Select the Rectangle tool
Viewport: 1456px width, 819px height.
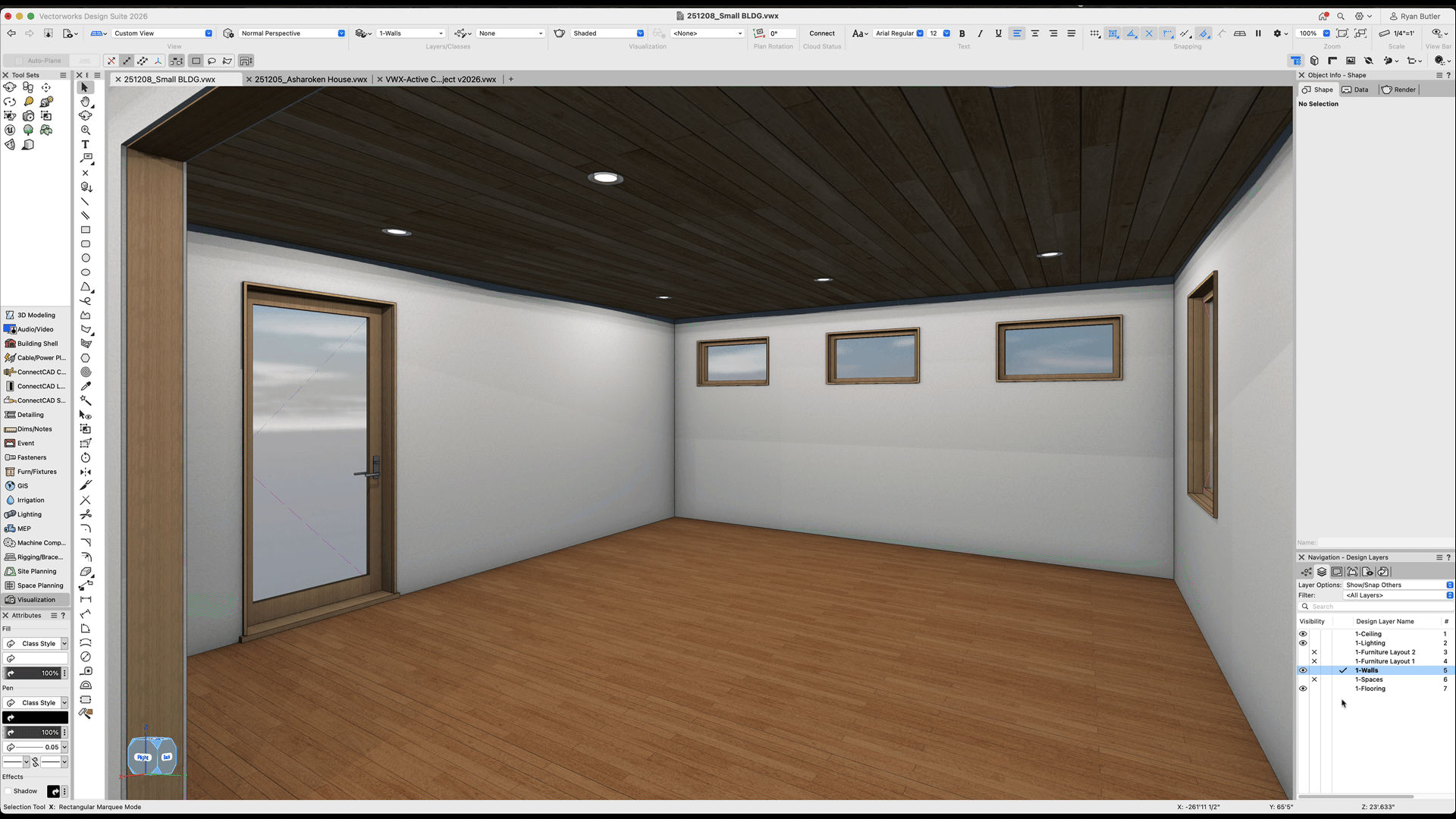[85, 230]
